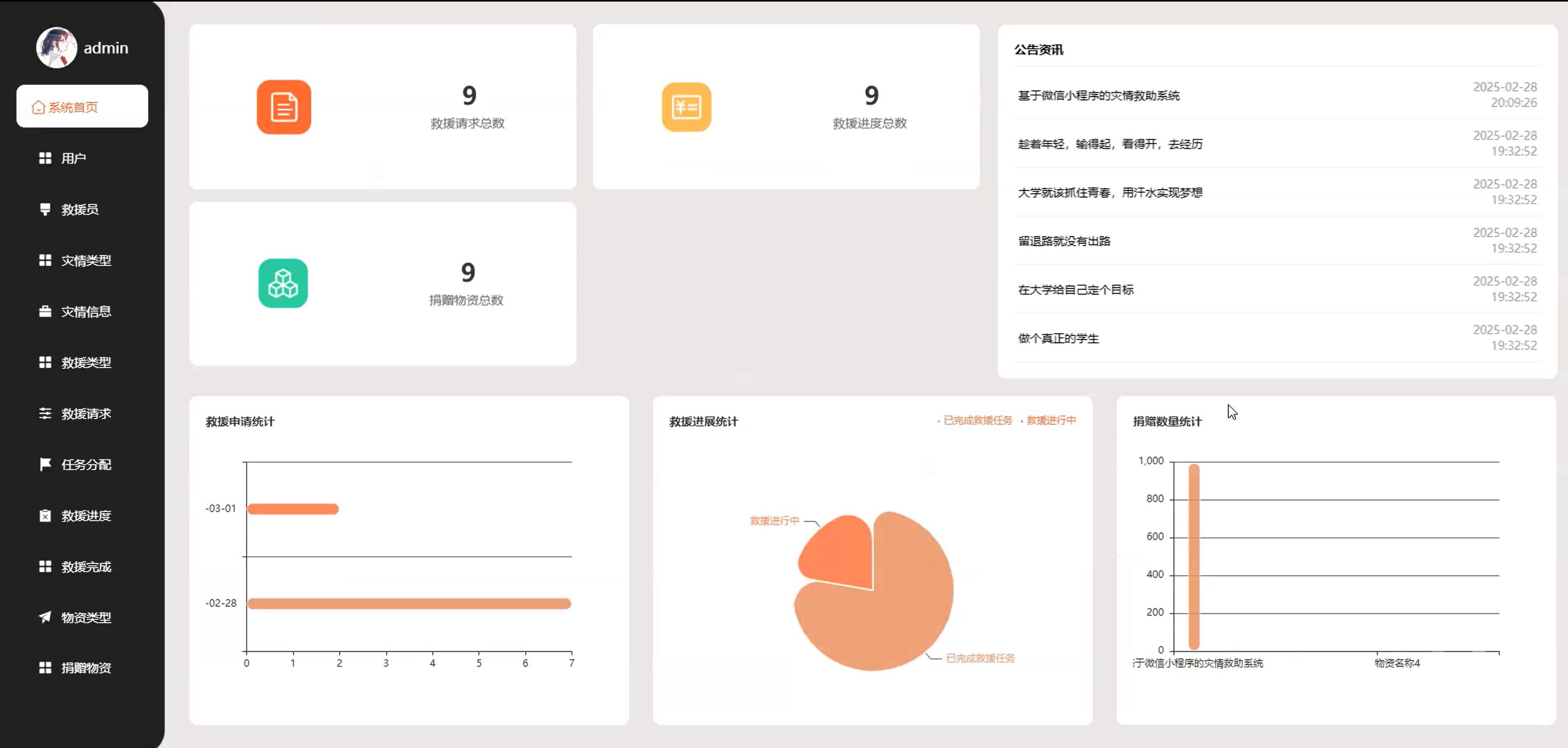This screenshot has width=1568, height=748.
Task: Open the 救援请求 menu item
Action: coord(82,414)
